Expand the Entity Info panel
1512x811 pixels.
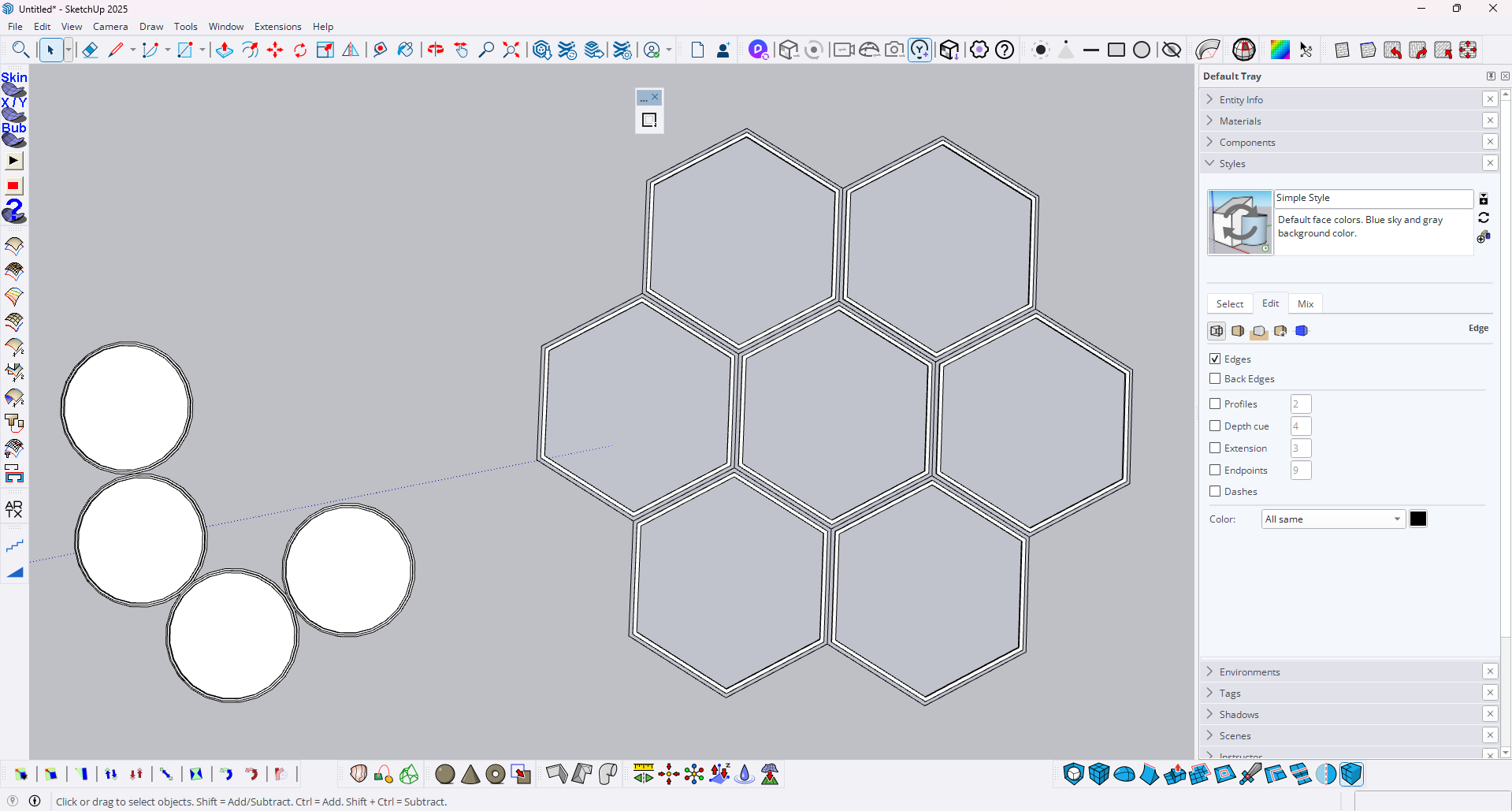point(1342,99)
